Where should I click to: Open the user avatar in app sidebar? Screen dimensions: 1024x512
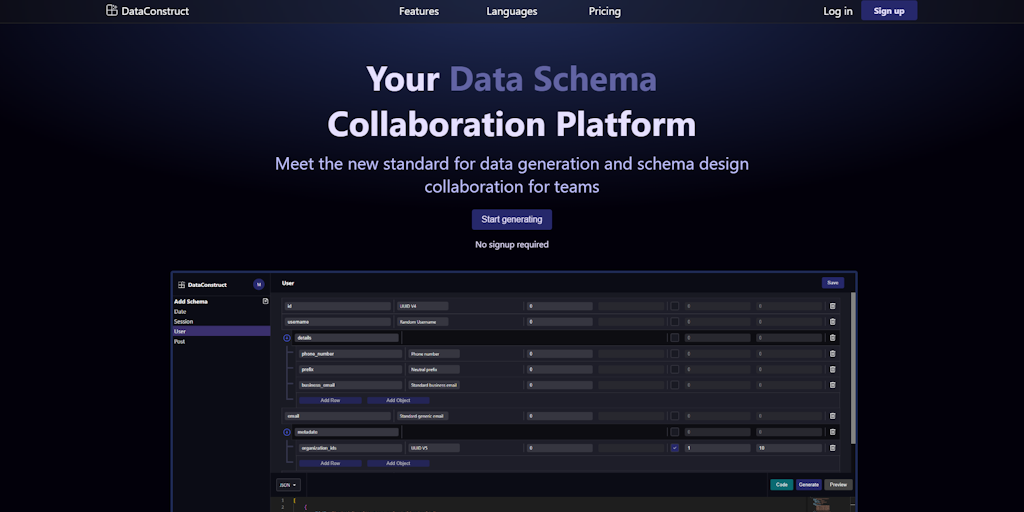[258, 285]
